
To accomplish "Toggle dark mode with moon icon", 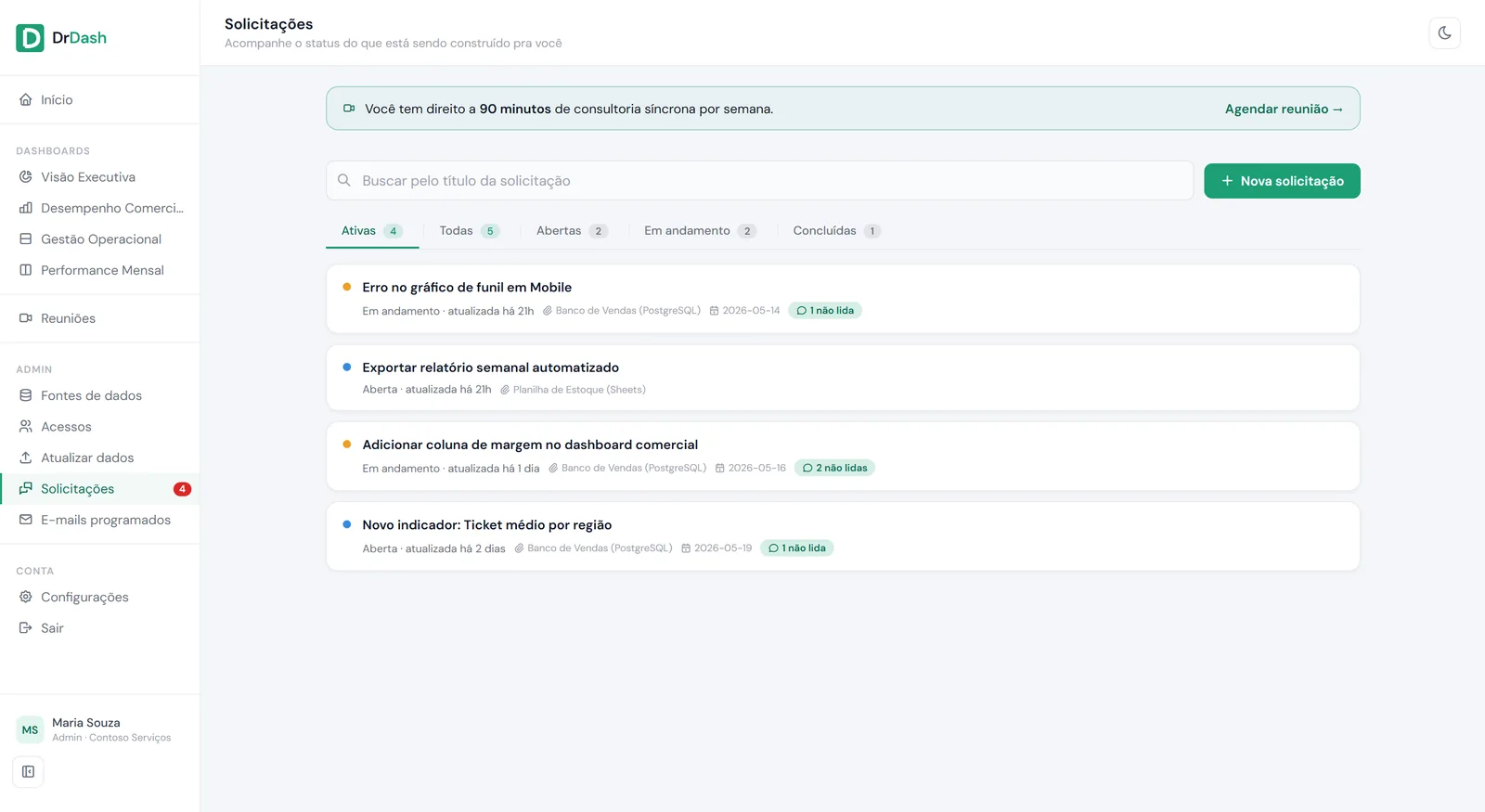I will point(1444,33).
